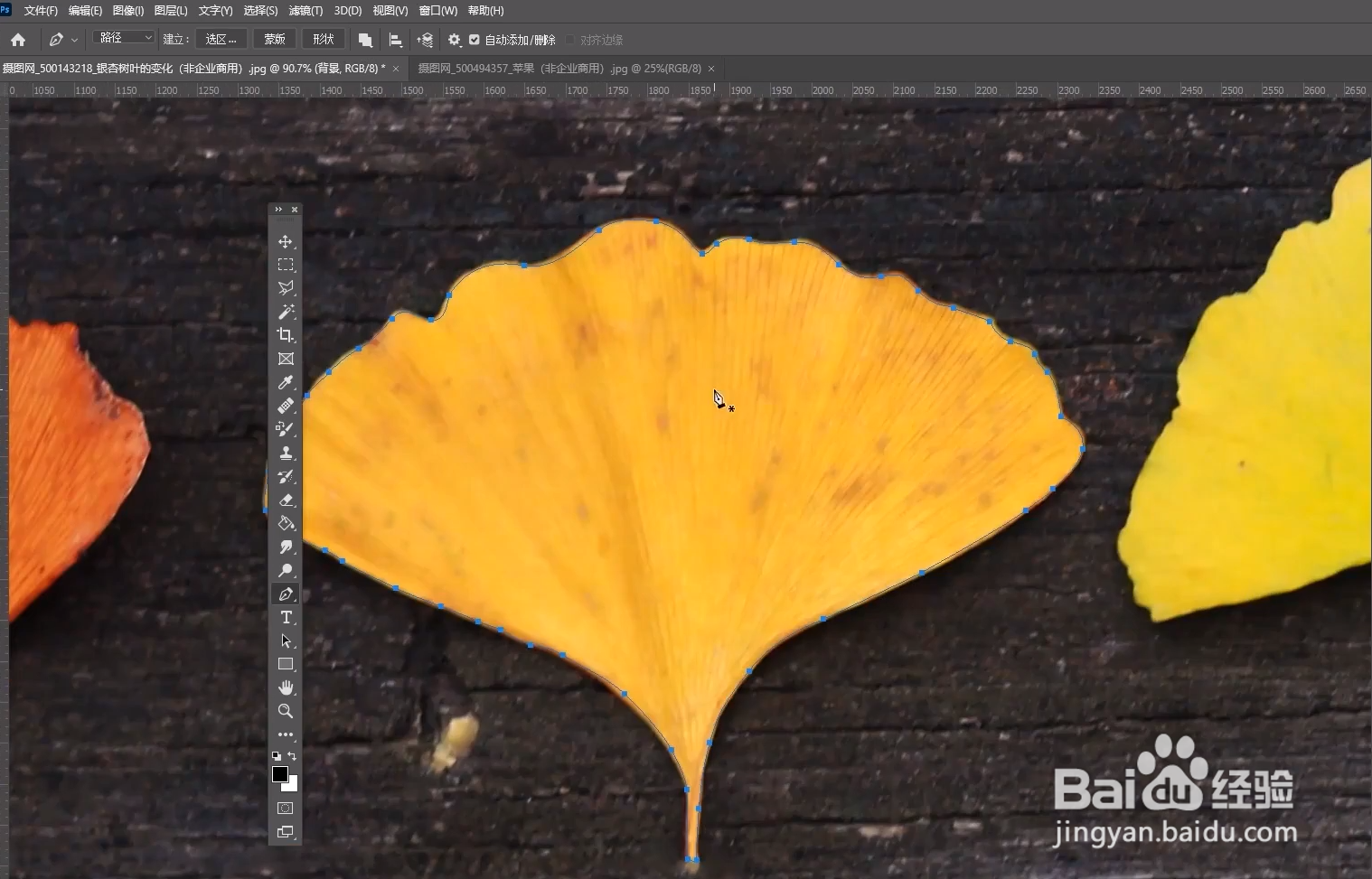Screen dimensions: 1372x879
Task: Open the 路径 mode dropdown
Action: click(124, 38)
